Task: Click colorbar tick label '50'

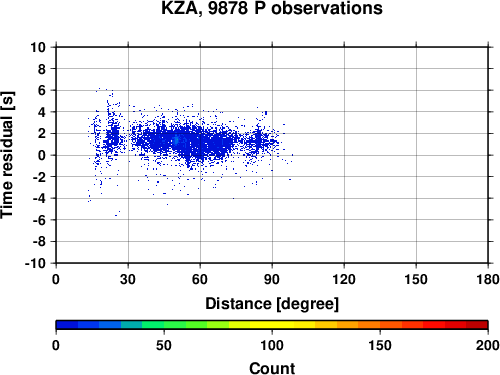Action: click(x=164, y=345)
